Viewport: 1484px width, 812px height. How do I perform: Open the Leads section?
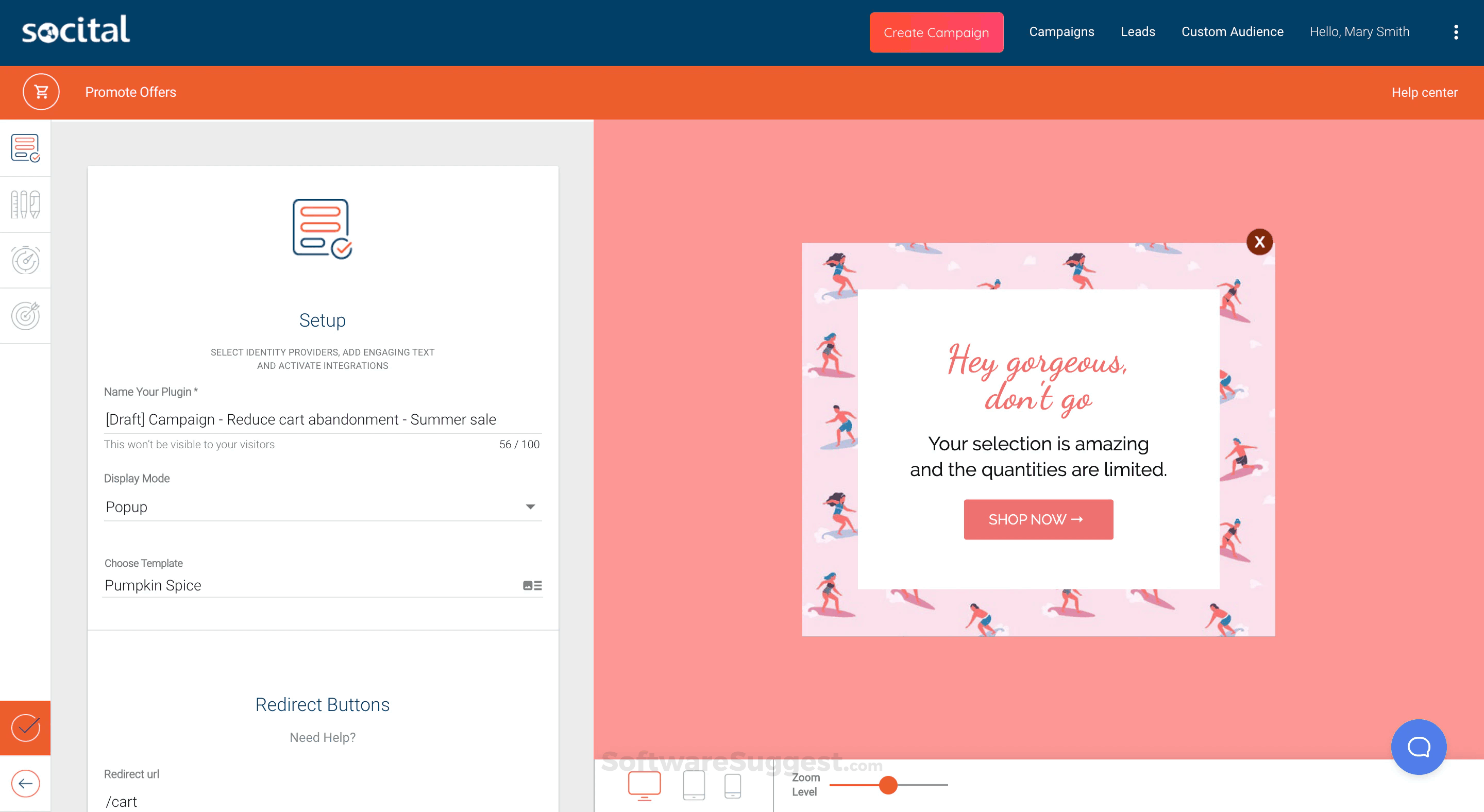(1138, 31)
